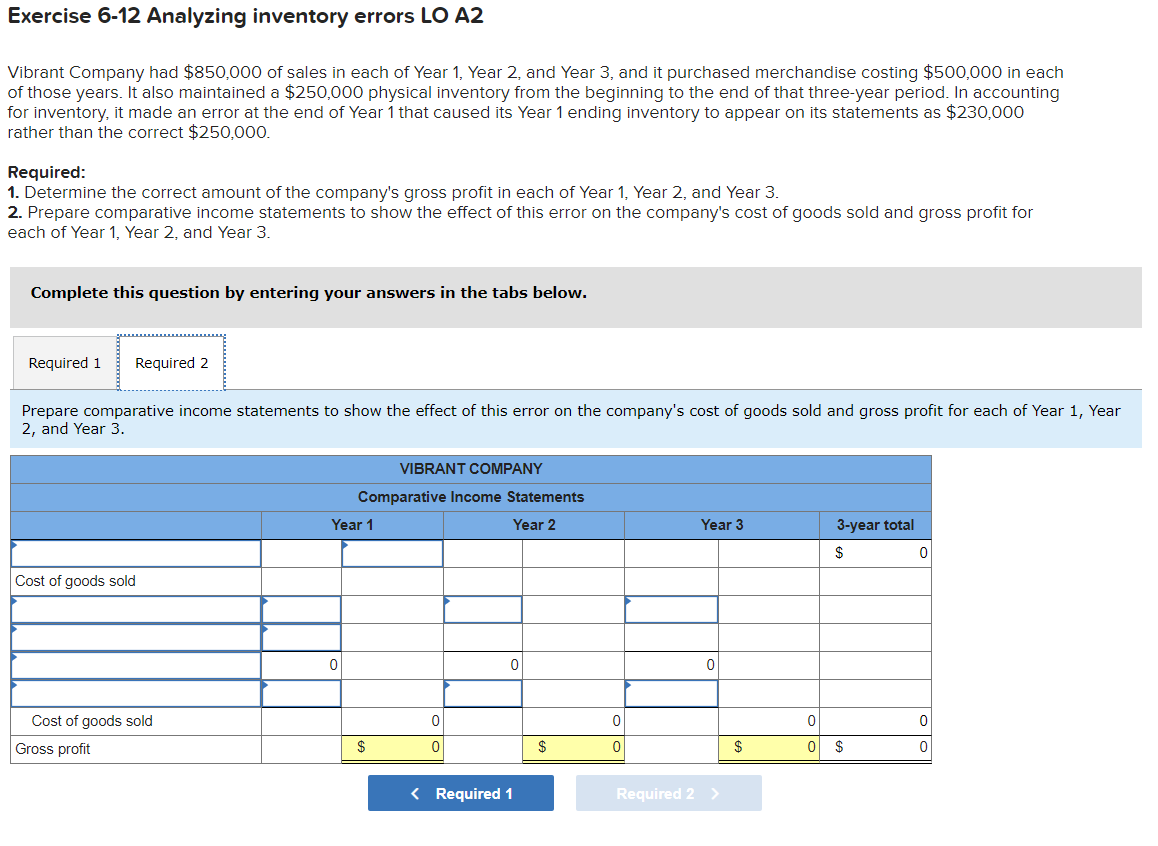Image resolution: width=1158 pixels, height=846 pixels.
Task: Open the Year 1 dropdown in the row above Cost of goods sold total
Action: [x=300, y=692]
